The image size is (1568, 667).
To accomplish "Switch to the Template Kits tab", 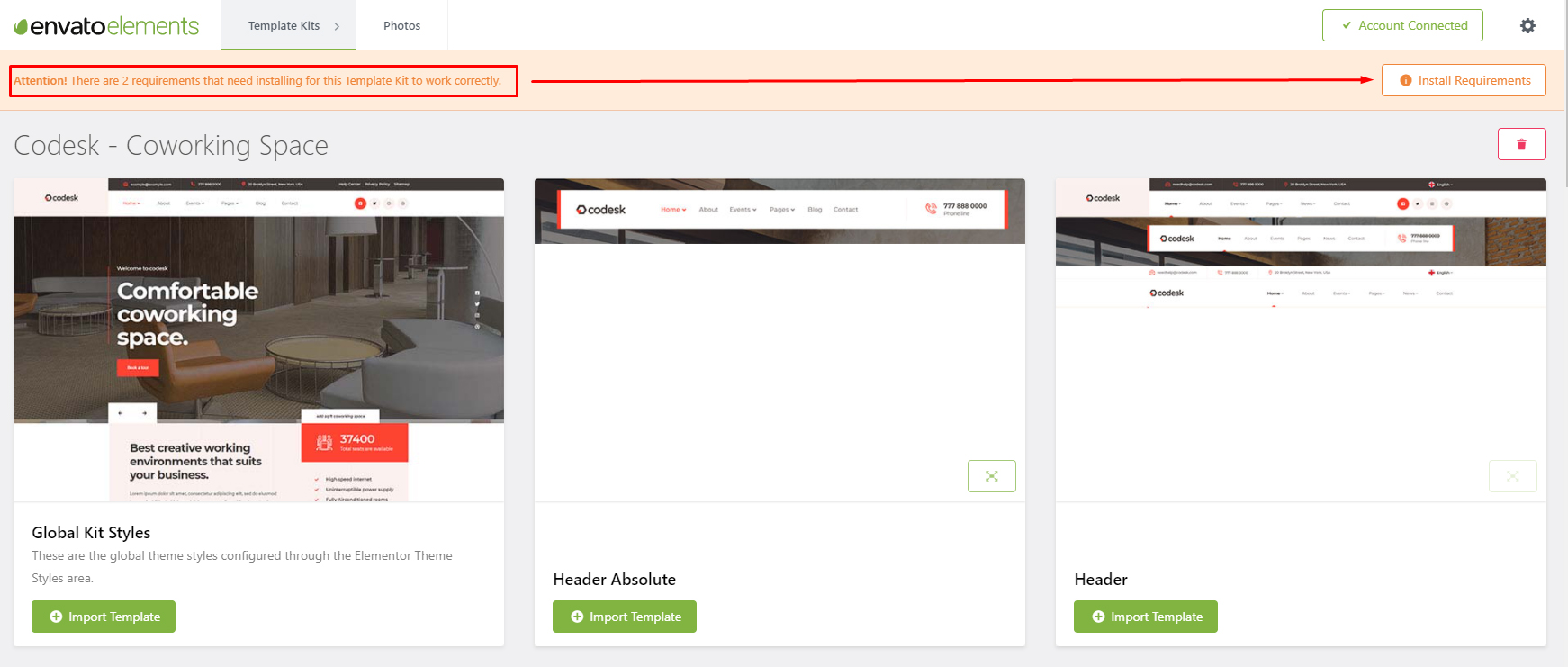I will coord(288,25).
